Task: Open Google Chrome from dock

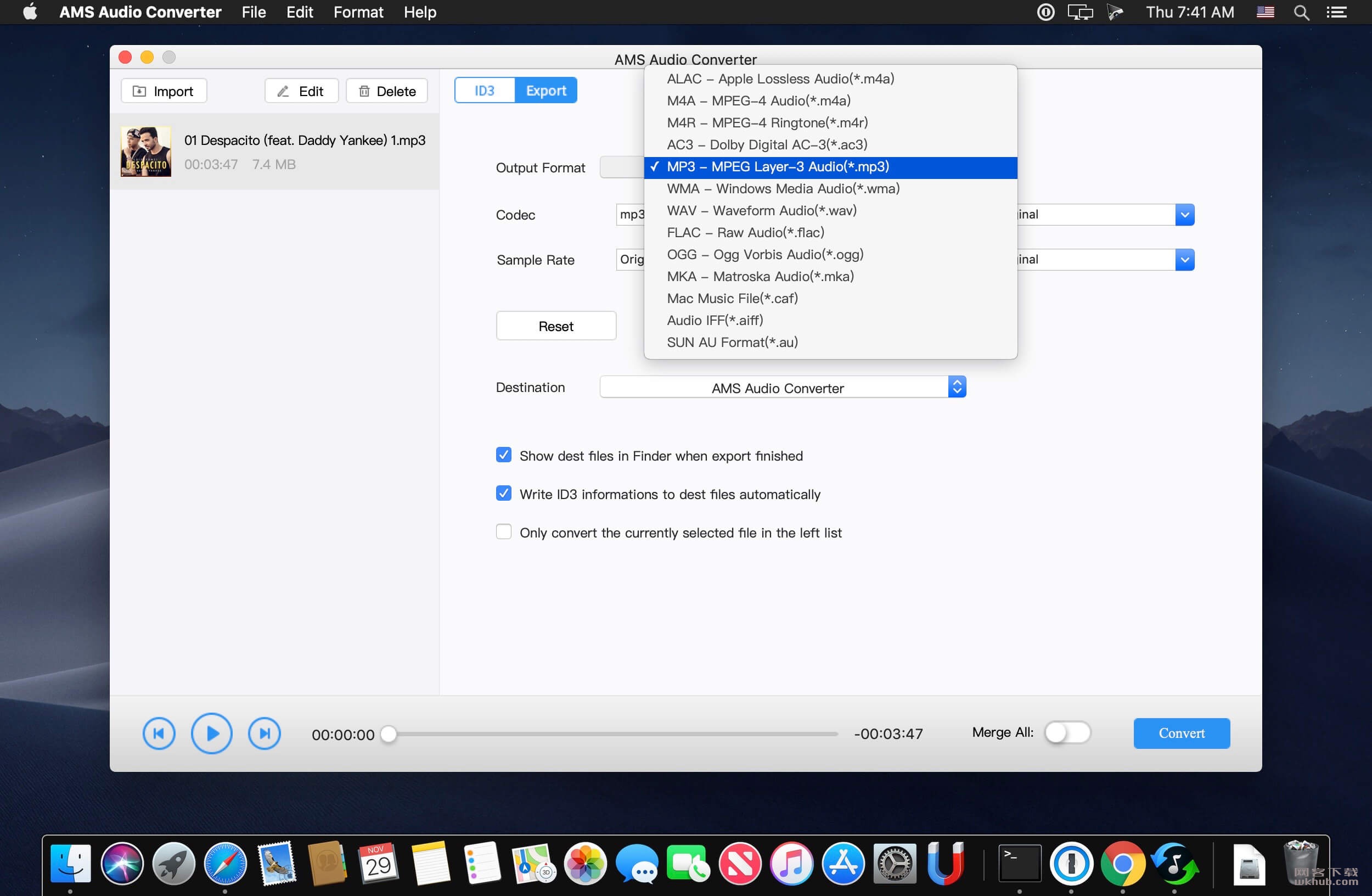Action: 1122,864
